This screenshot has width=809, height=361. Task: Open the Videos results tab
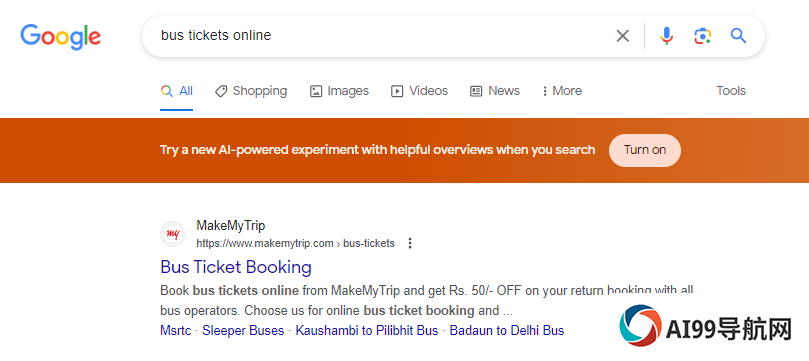419,91
